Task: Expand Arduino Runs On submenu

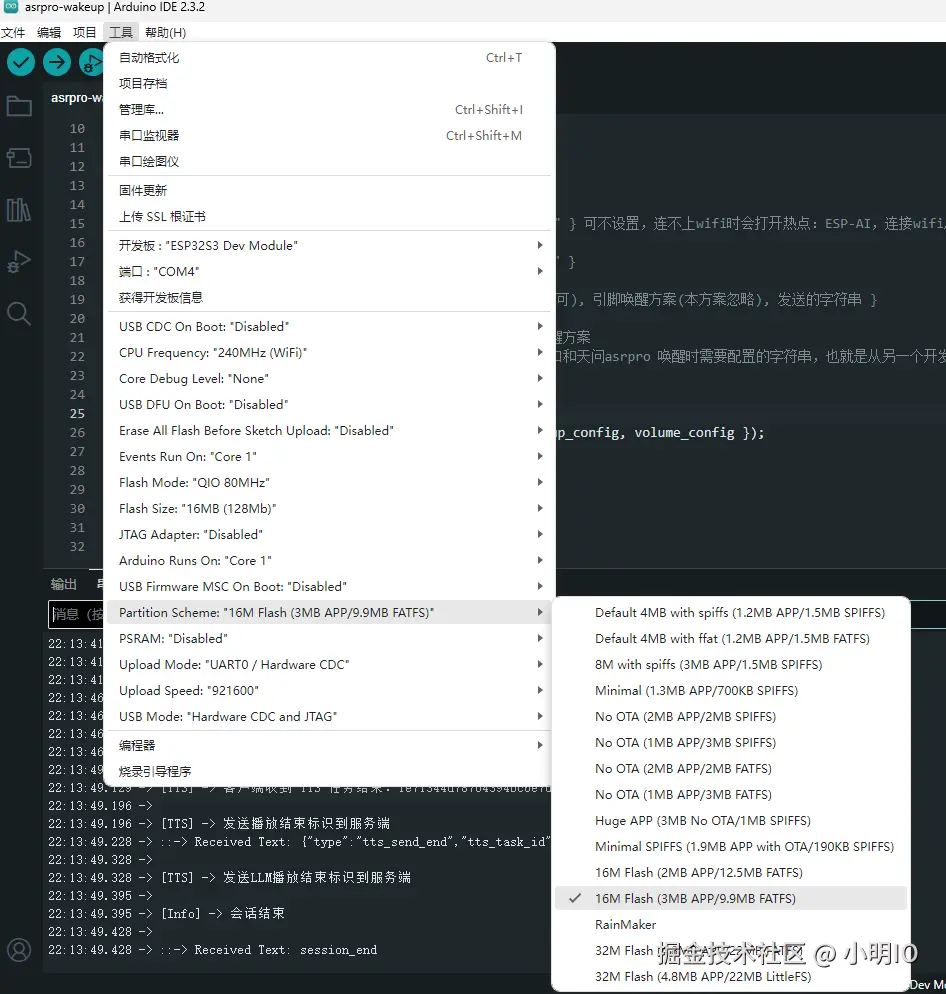Action: [329, 560]
